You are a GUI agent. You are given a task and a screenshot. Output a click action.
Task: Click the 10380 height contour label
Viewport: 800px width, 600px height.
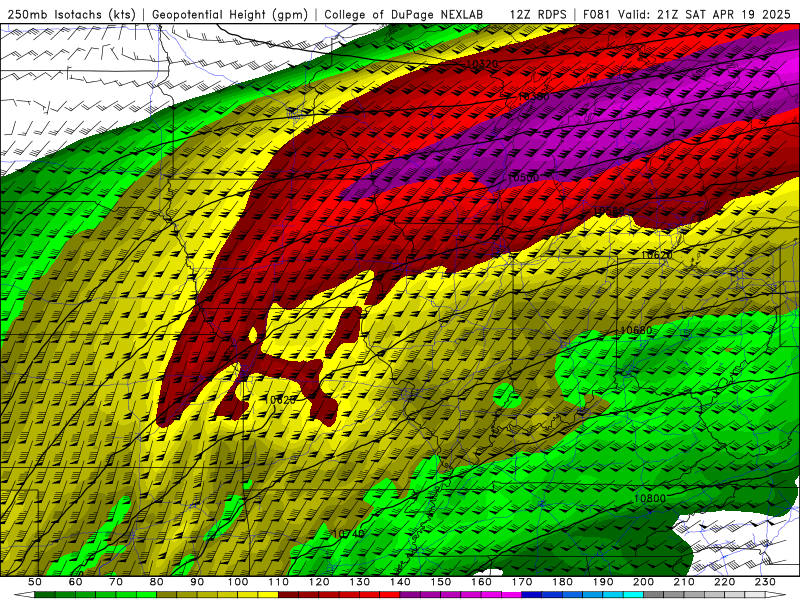(x=534, y=96)
